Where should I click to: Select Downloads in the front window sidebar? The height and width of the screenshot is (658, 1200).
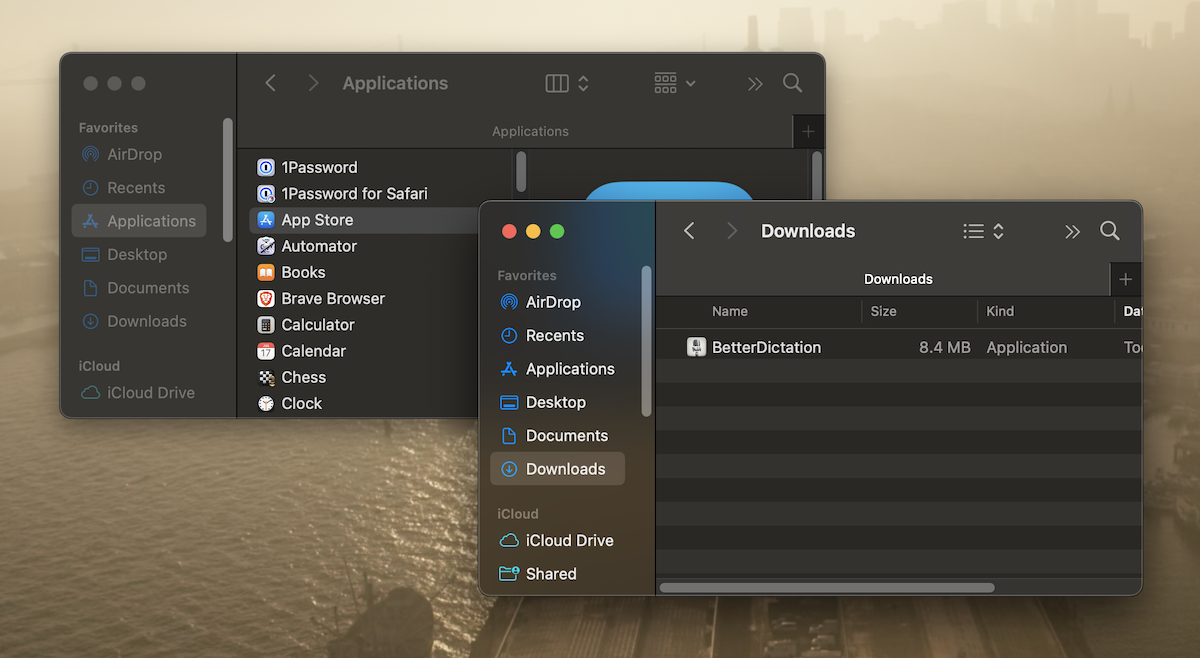557,469
